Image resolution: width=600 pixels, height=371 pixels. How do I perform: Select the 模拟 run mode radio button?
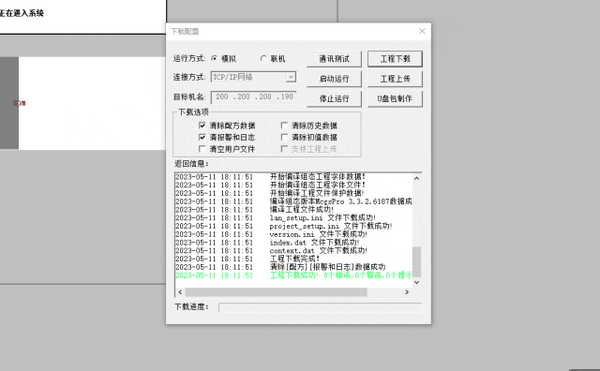[x=214, y=59]
